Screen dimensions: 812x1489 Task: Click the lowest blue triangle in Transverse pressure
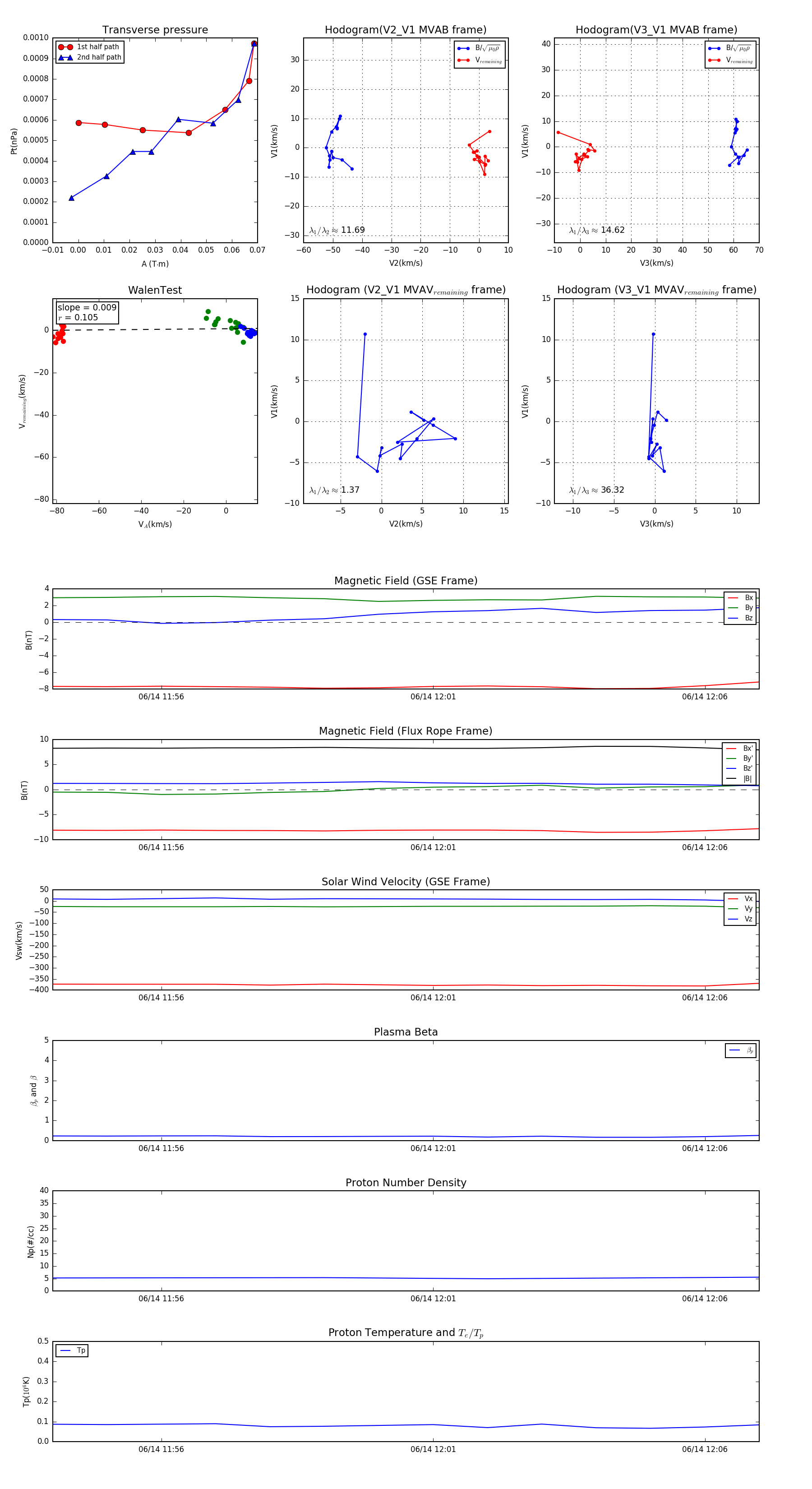coord(71,198)
